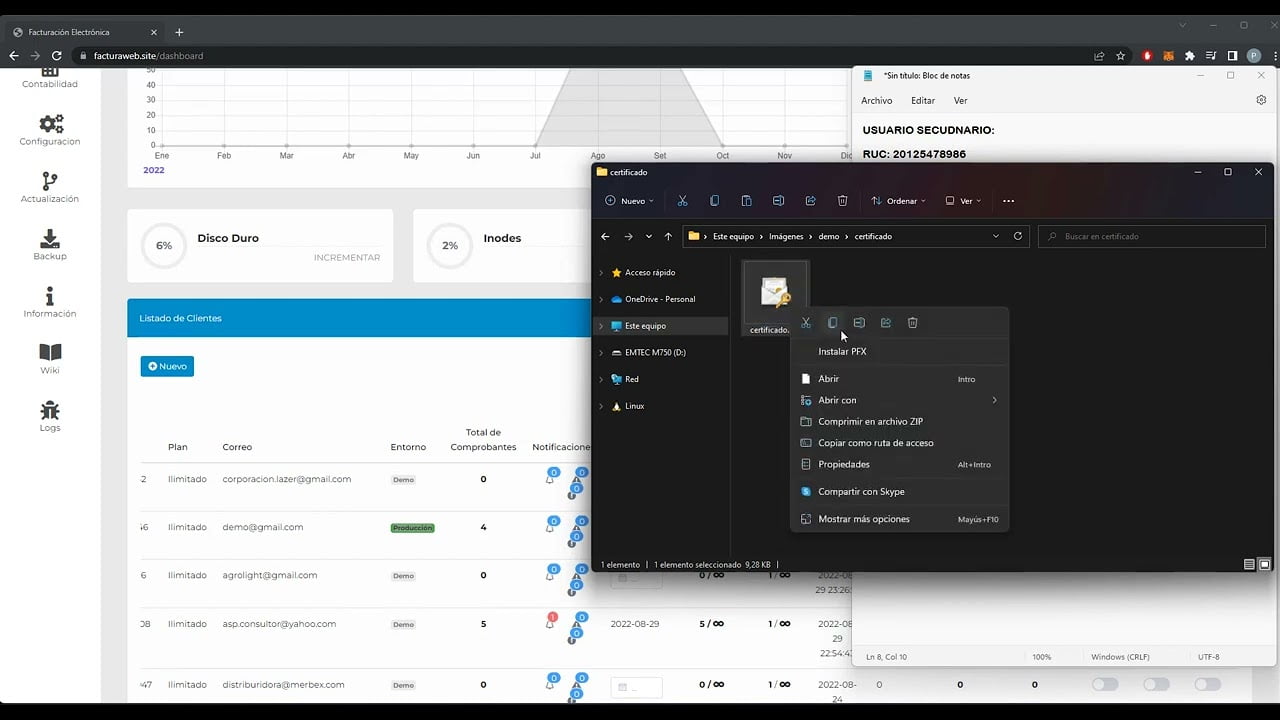The height and width of the screenshot is (720, 1280).
Task: Expand the OneDrive - Personal tree node
Action: 601,299
